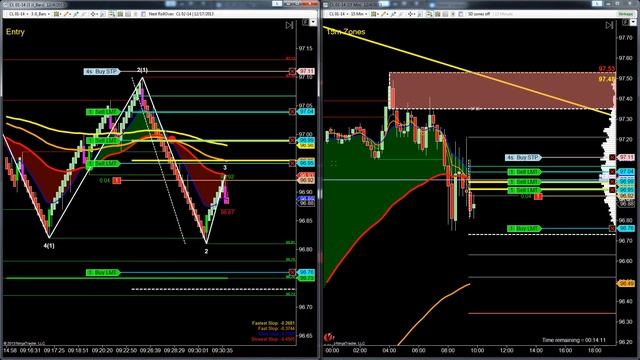Select Buy LMT label in Turn Zones chart
Viewport: 640px width, 360px height.
(x=524, y=229)
